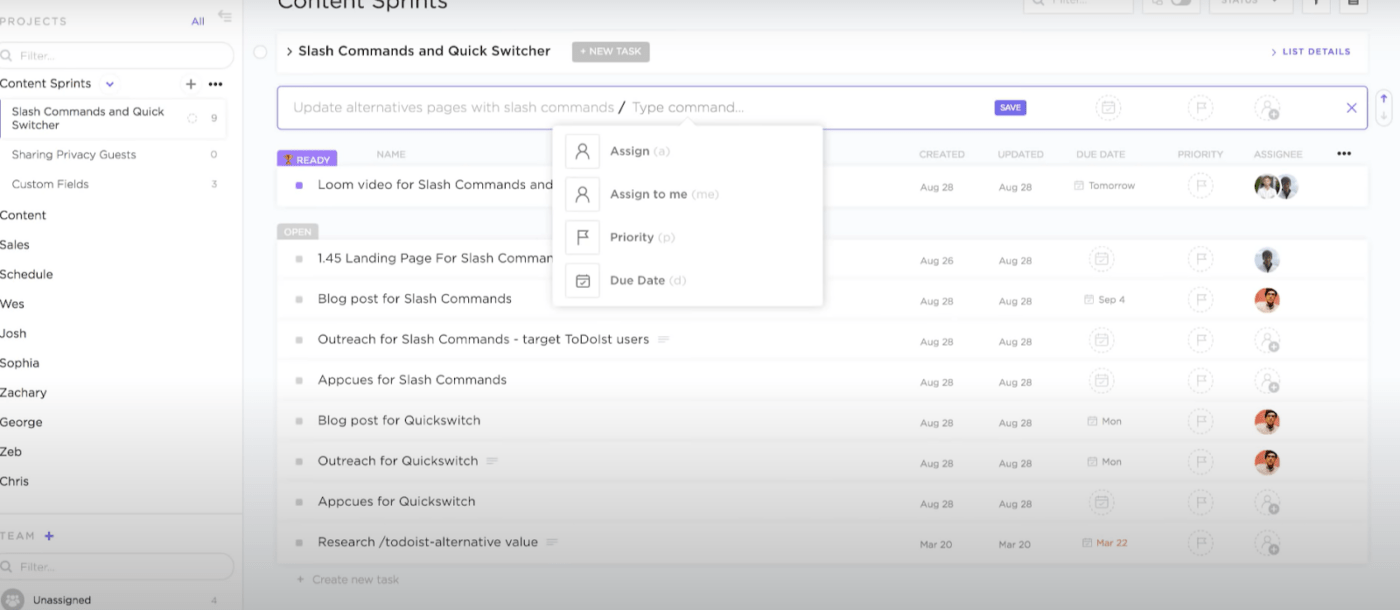Open description icon on Research /todoist-alternative value
Screen dimensions: 1400x610
pos(551,542)
